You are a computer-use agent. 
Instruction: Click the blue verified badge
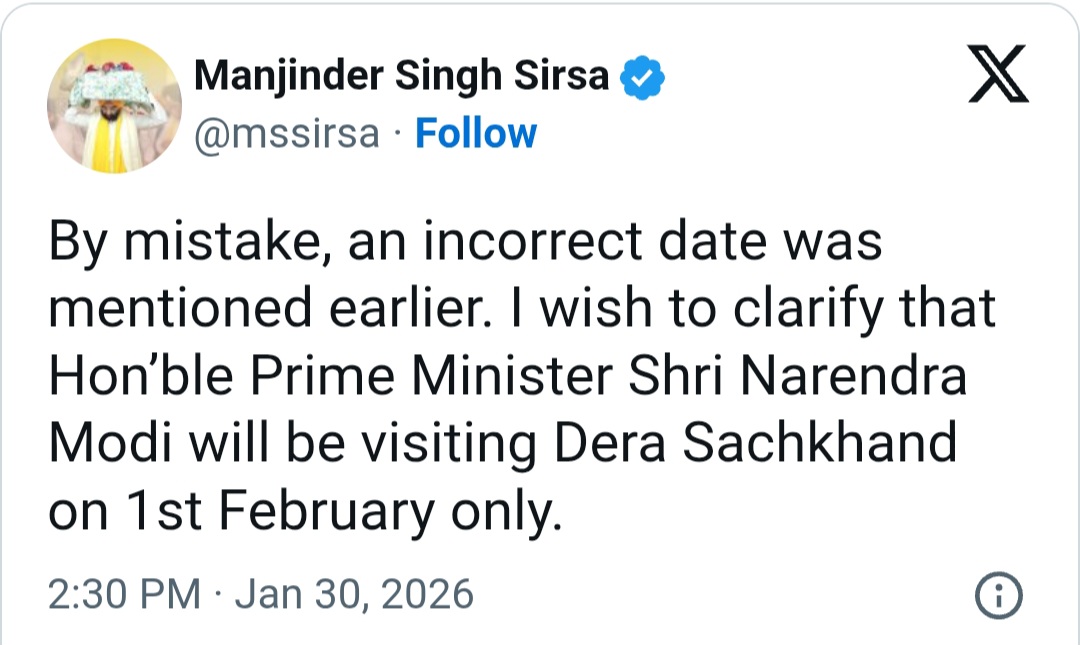[x=644, y=77]
